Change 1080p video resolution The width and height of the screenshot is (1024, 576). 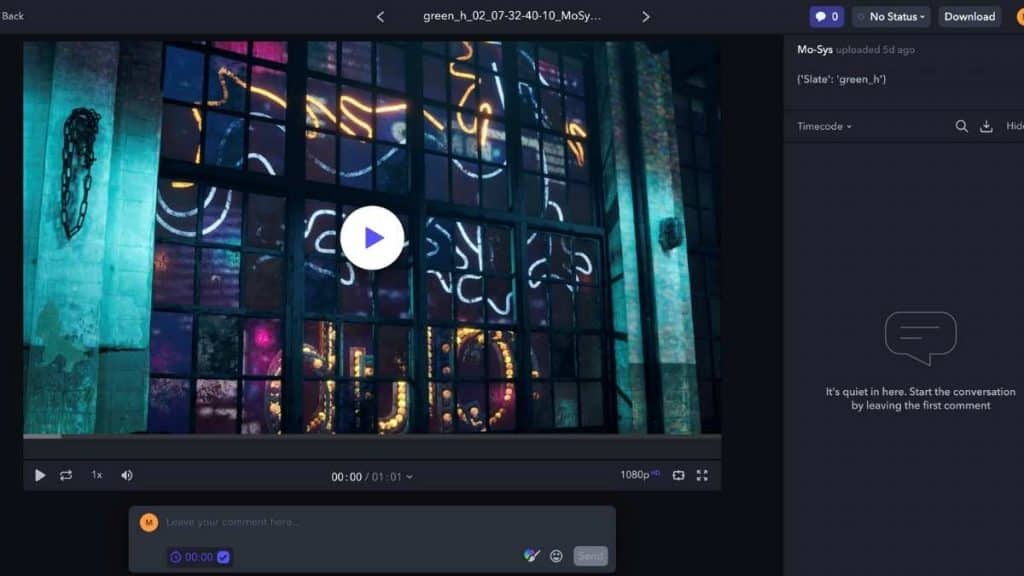[639, 475]
